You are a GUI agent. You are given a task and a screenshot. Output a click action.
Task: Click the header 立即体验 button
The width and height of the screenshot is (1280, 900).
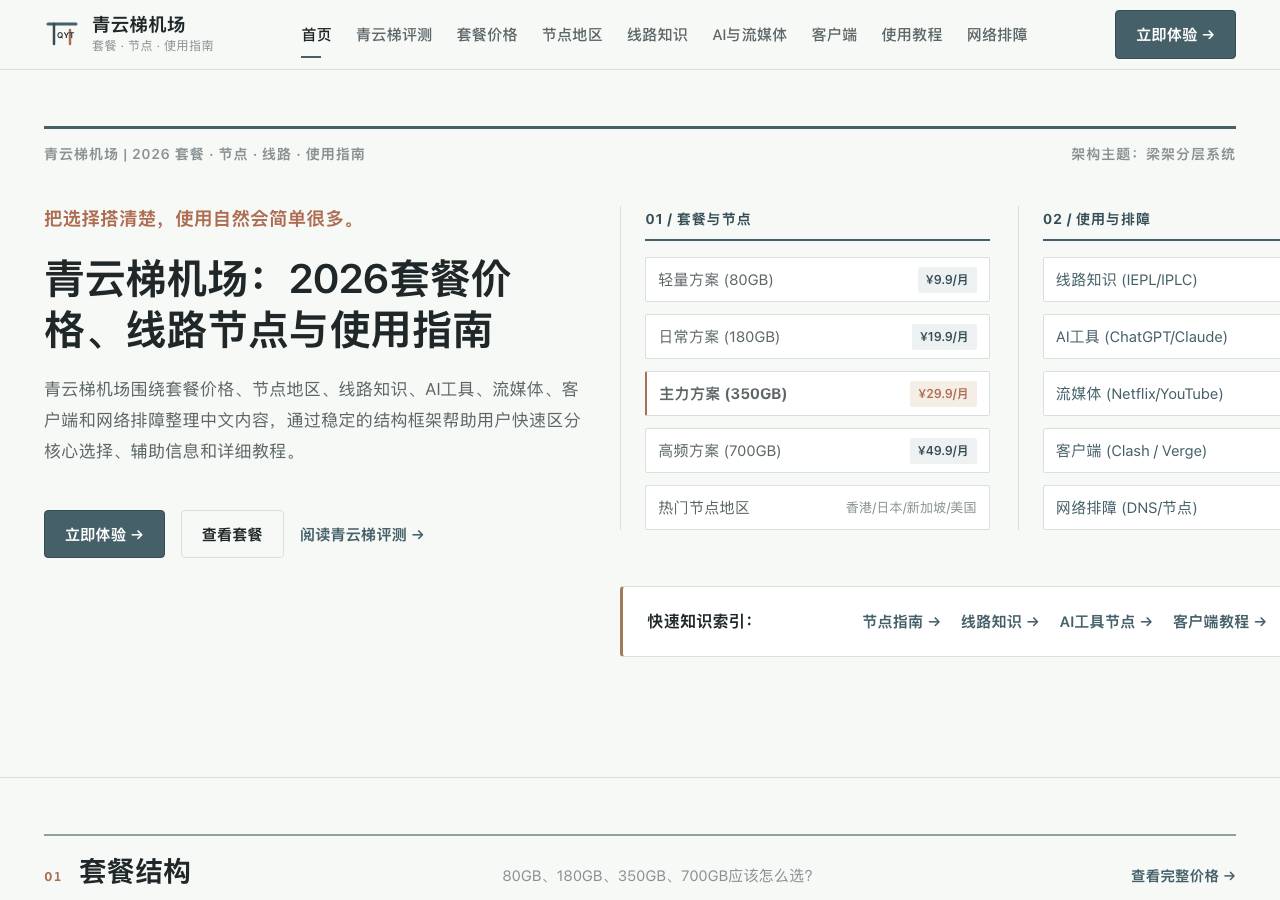pos(1175,35)
